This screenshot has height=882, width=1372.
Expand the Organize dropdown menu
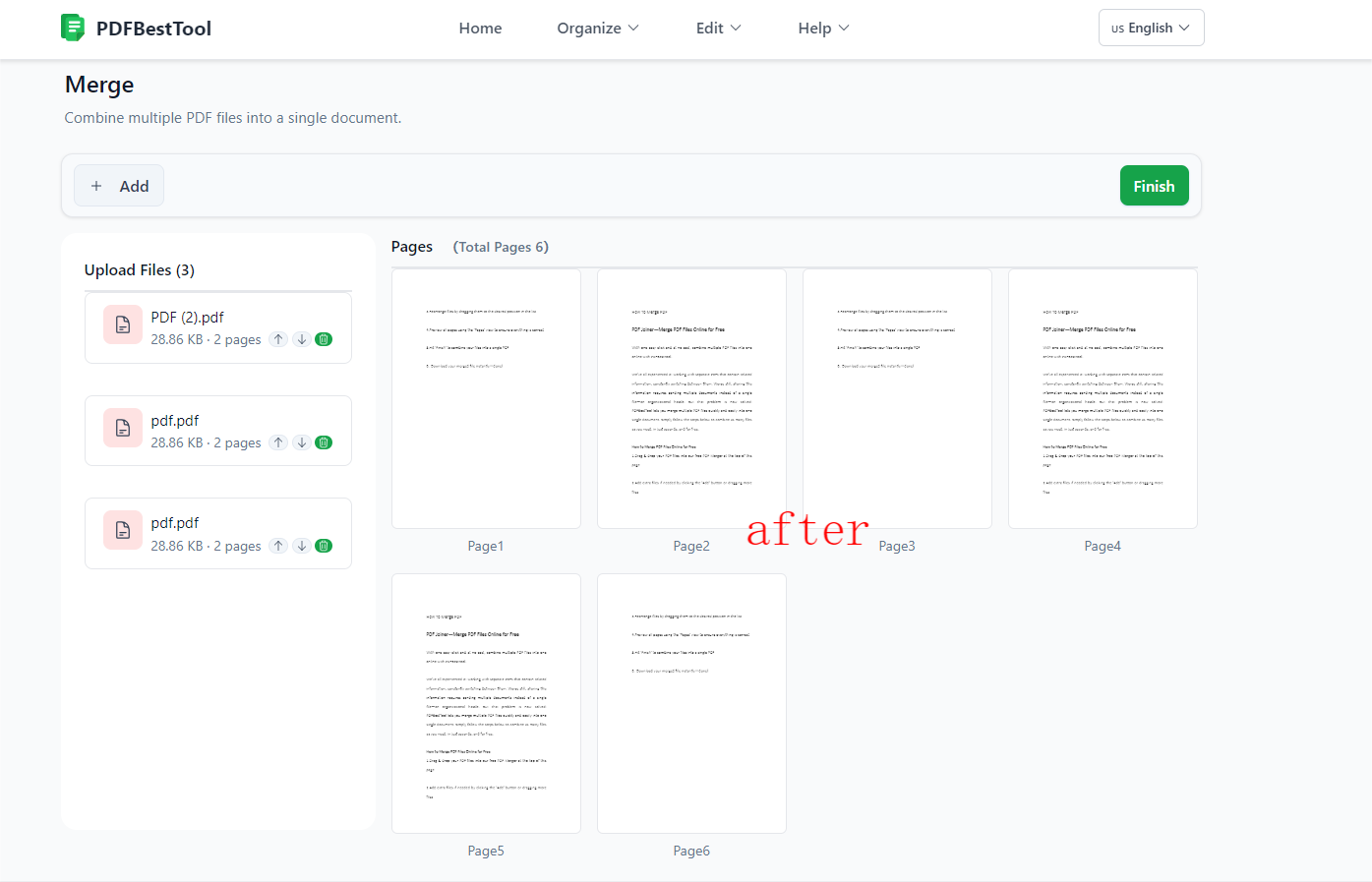click(x=597, y=29)
